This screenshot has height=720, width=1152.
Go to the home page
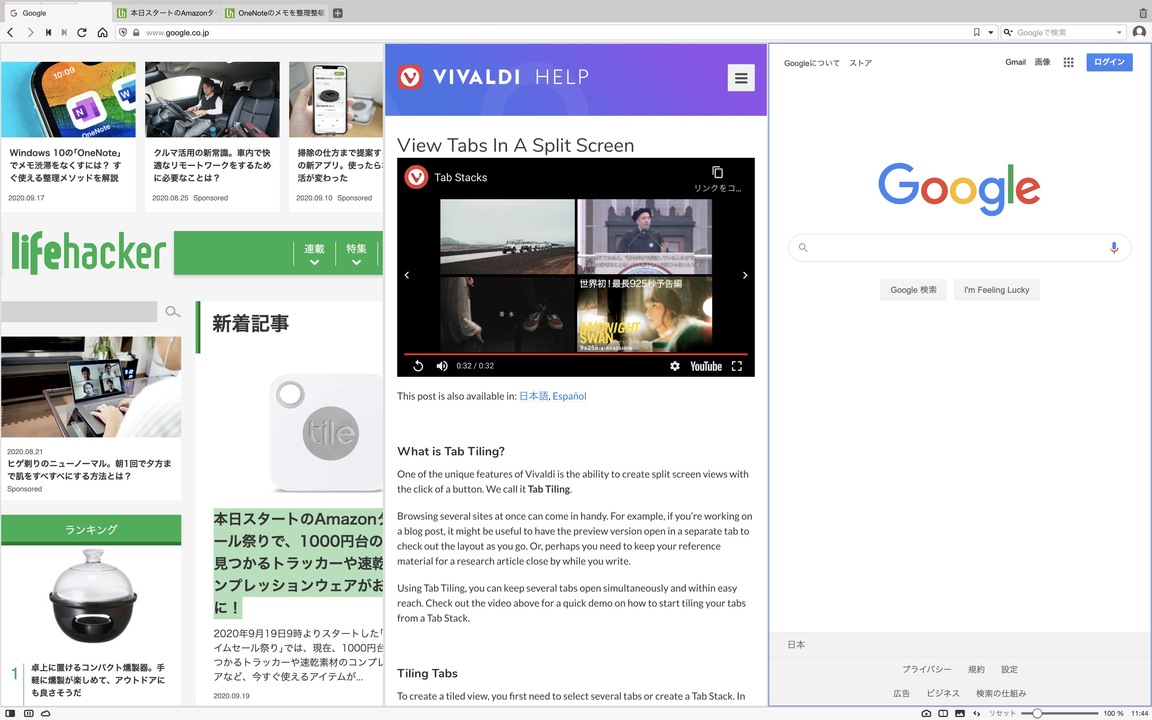tap(102, 32)
